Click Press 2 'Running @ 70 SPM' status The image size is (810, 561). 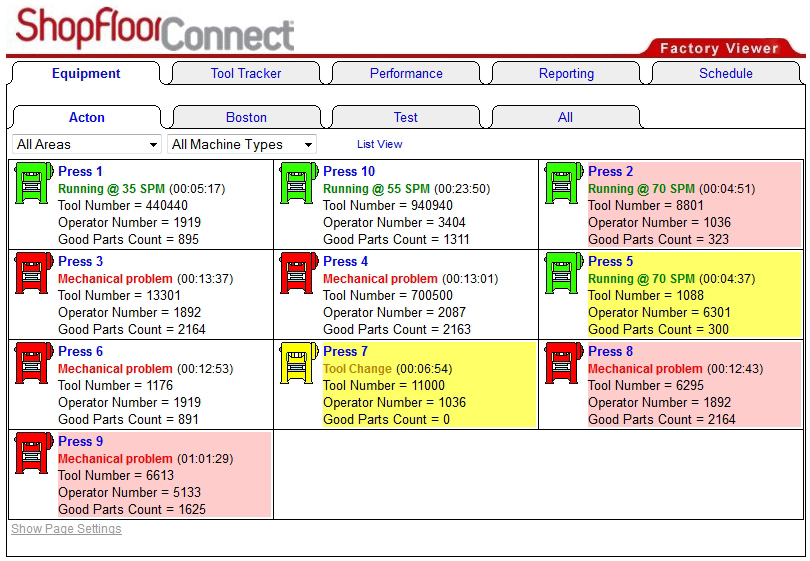[x=641, y=189]
